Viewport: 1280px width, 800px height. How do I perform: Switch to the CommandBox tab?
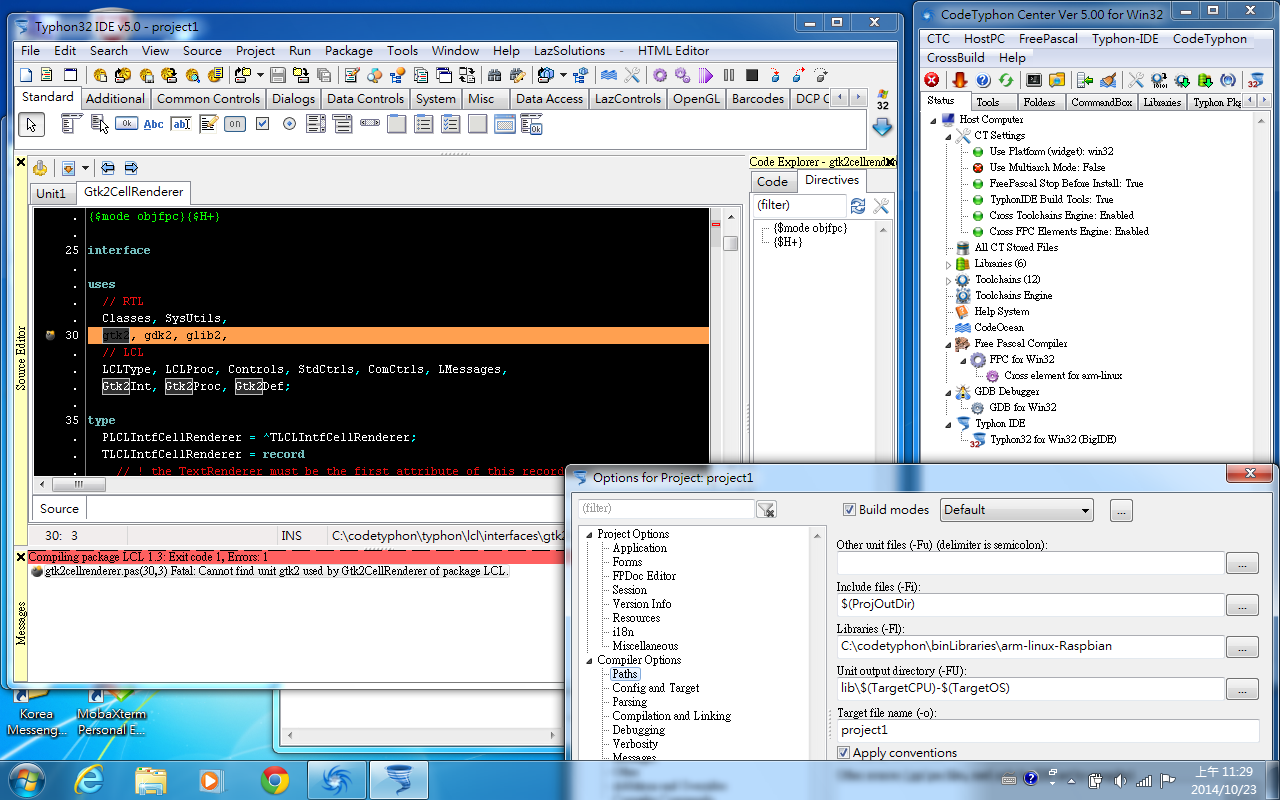click(x=1101, y=102)
